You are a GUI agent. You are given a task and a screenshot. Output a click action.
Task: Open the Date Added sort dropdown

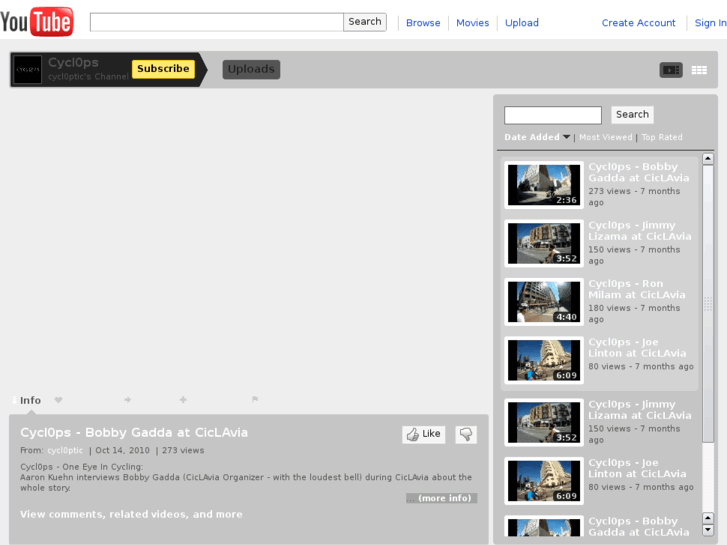pyautogui.click(x=537, y=137)
